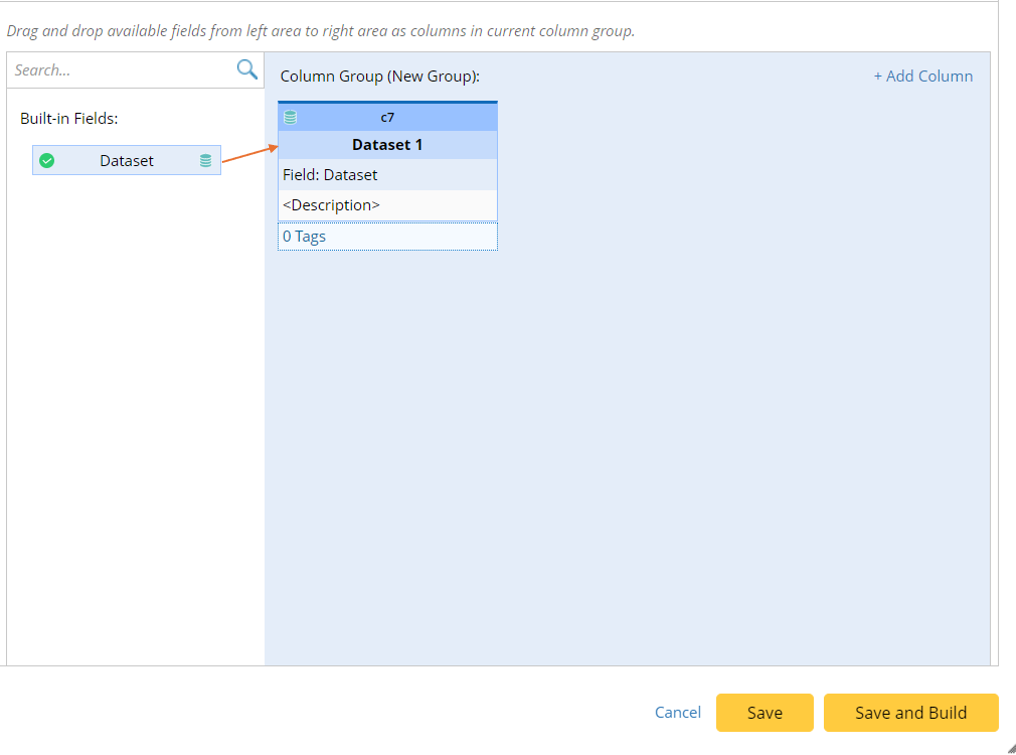
Task: Select the c7 column header
Action: pos(387,117)
